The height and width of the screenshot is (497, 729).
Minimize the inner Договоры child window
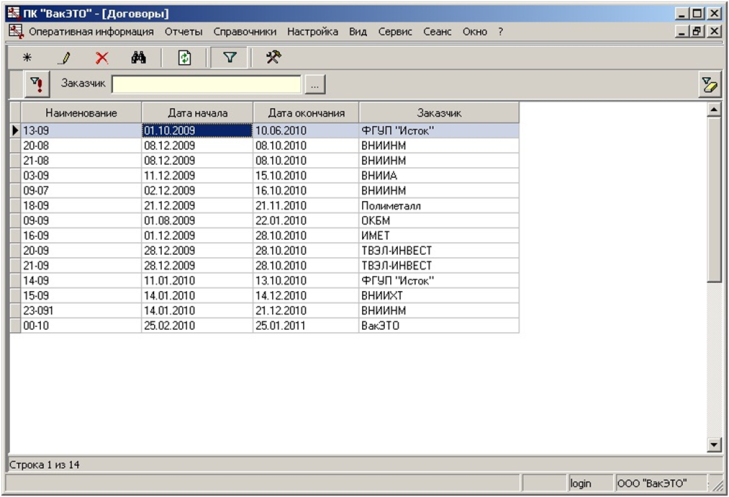(682, 32)
